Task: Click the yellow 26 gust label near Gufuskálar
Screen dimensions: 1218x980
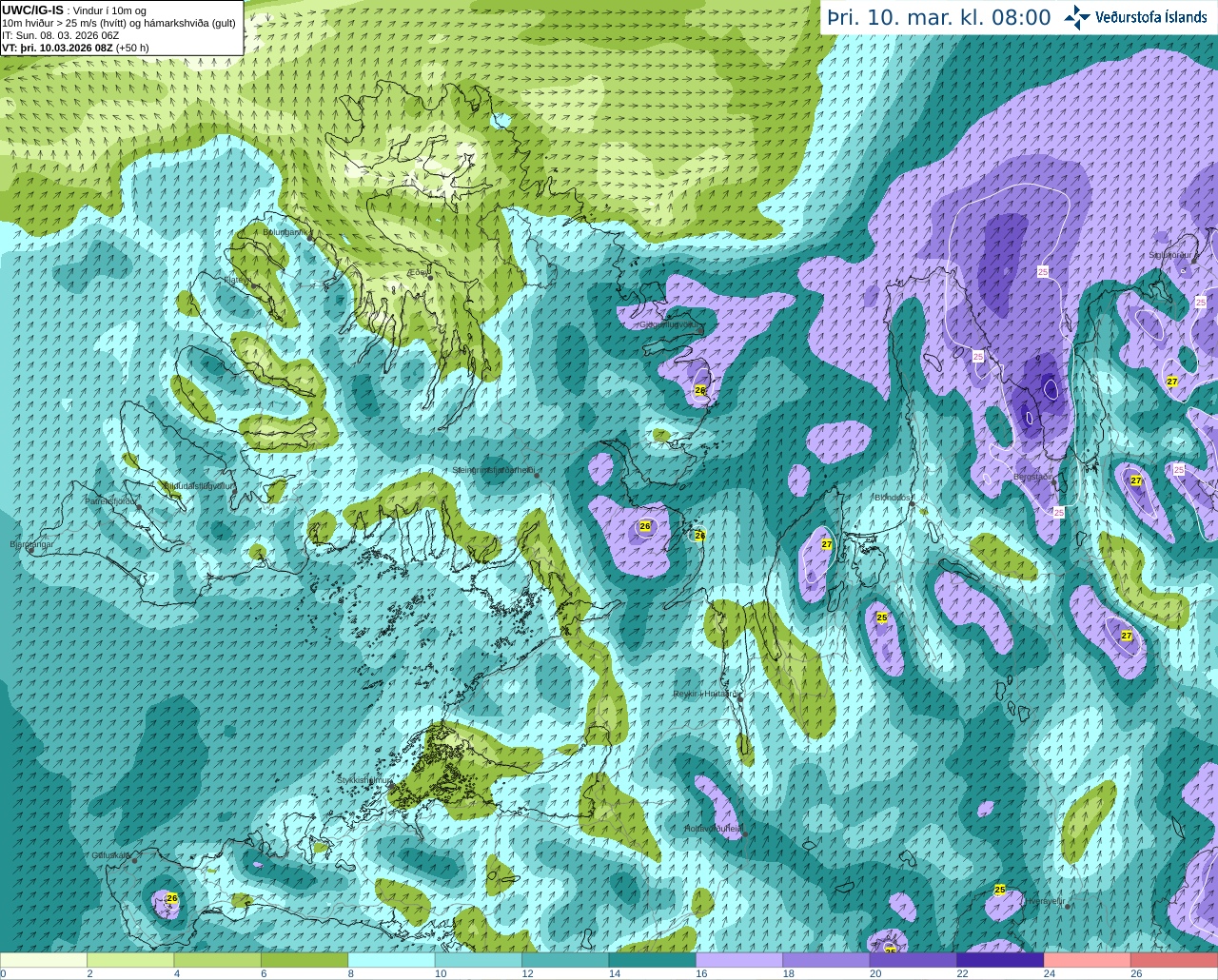Action: [x=172, y=898]
